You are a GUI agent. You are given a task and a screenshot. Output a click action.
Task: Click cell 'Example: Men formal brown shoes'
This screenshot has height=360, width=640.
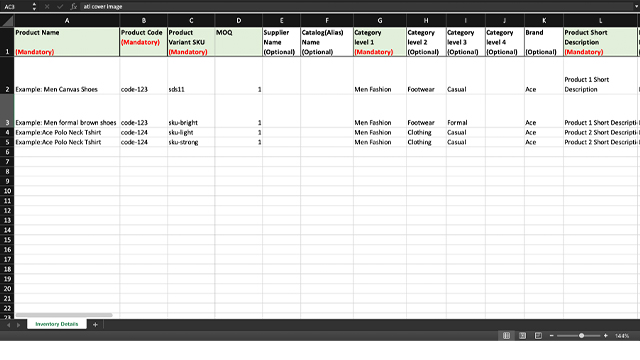67,111
